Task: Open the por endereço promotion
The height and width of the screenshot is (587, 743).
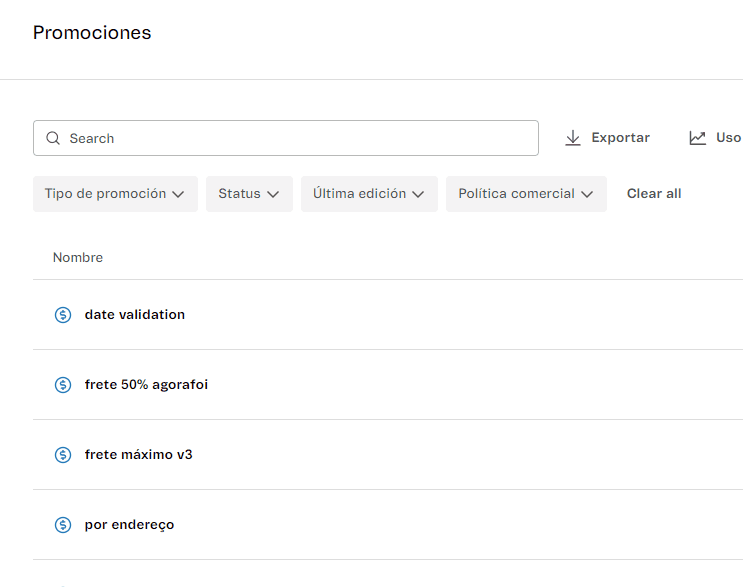Action: 129,525
